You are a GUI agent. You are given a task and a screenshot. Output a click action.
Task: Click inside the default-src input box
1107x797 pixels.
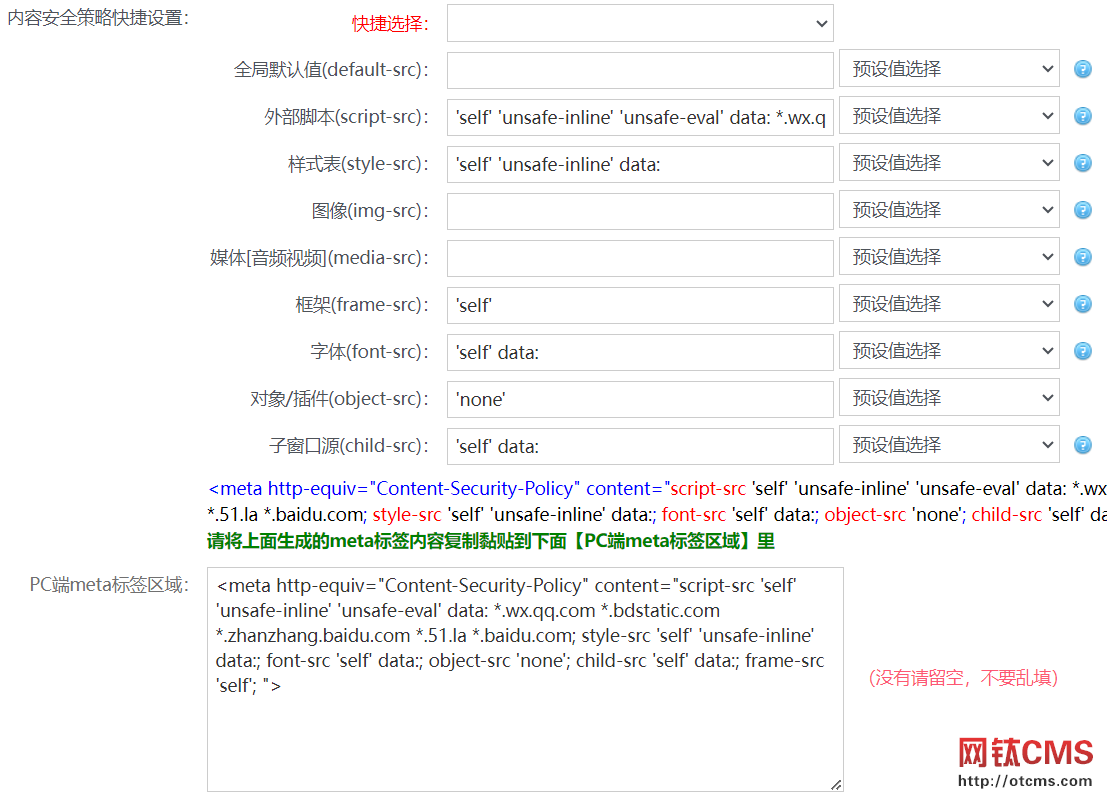point(639,70)
